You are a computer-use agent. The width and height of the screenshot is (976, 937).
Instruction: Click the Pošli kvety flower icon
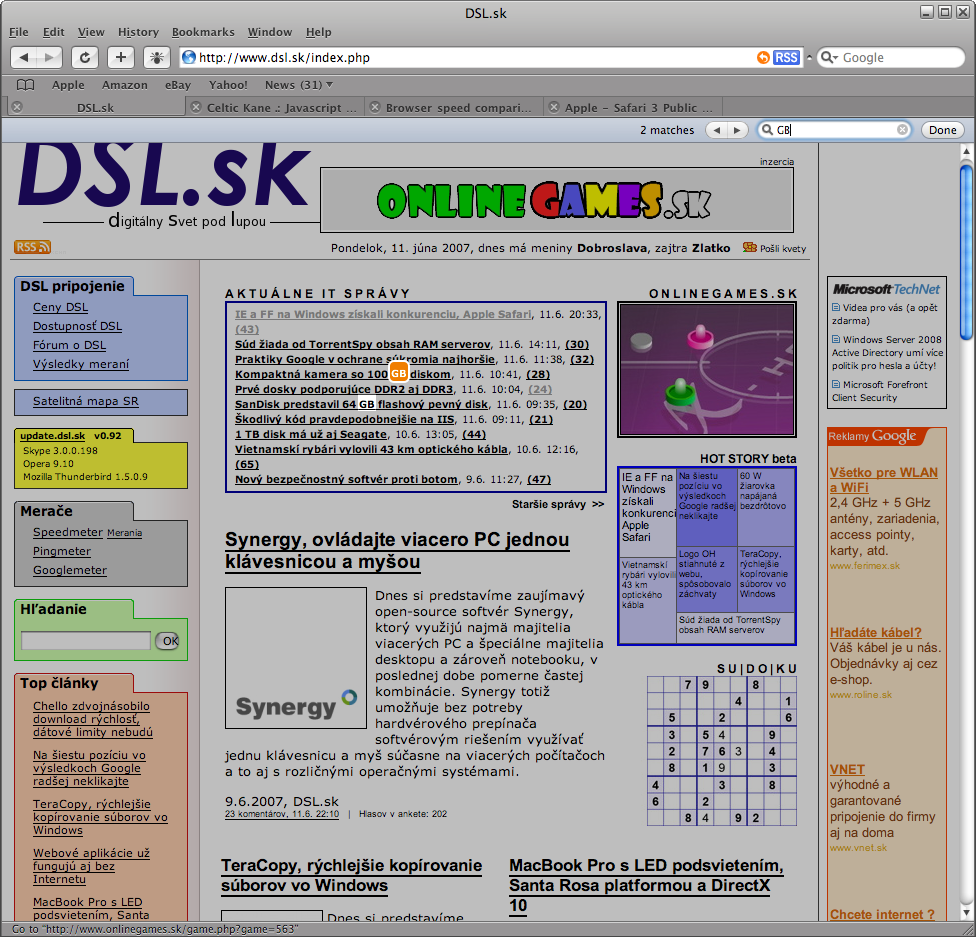tap(749, 247)
